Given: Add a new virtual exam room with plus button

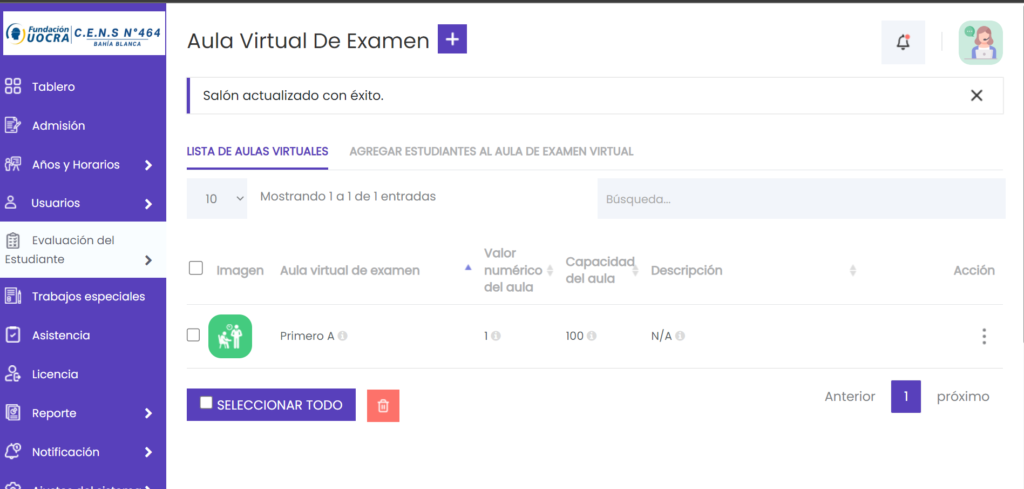Looking at the screenshot, I should click(452, 39).
